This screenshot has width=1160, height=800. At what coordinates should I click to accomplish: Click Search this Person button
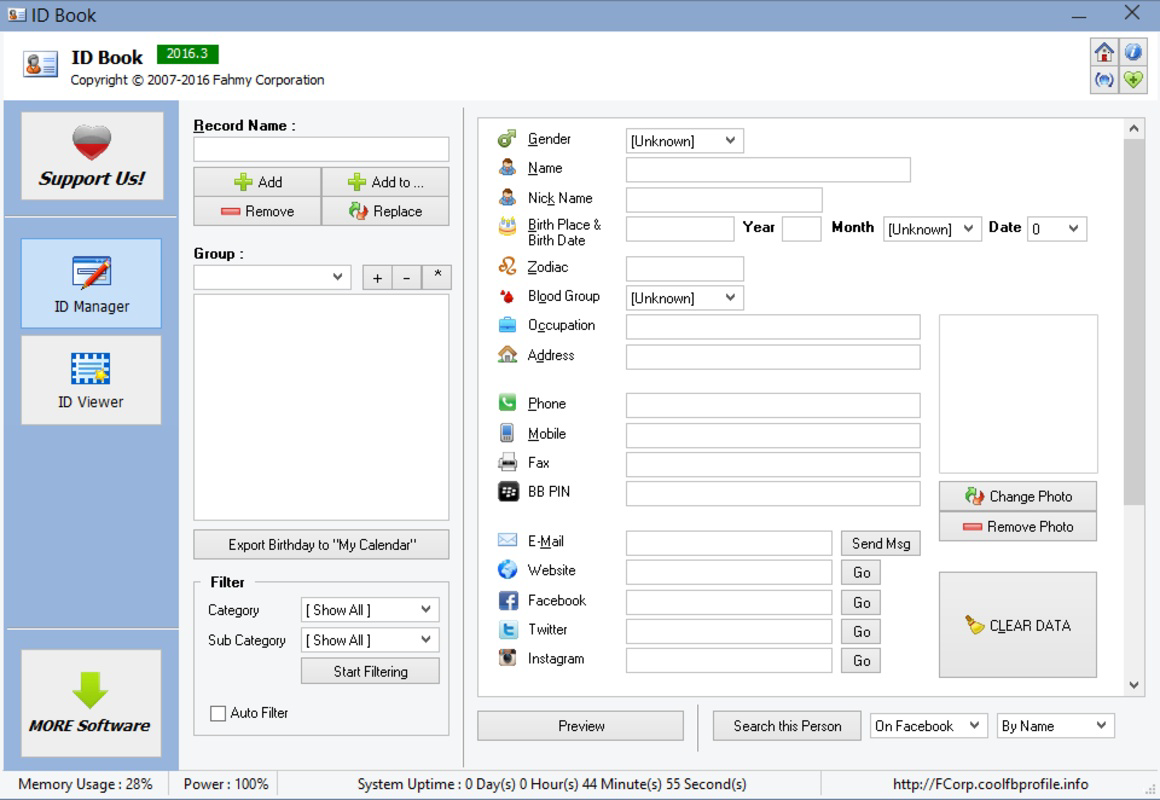click(x=787, y=726)
